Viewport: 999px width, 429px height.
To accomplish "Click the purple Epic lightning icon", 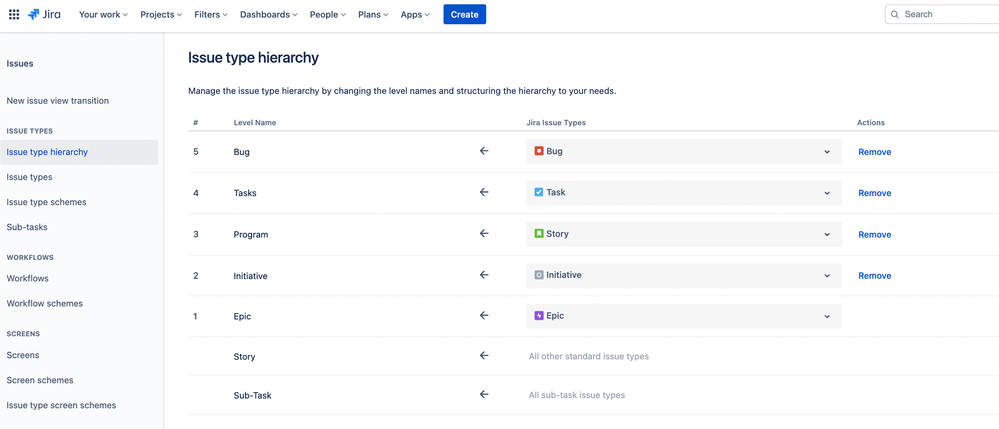I will click(539, 315).
